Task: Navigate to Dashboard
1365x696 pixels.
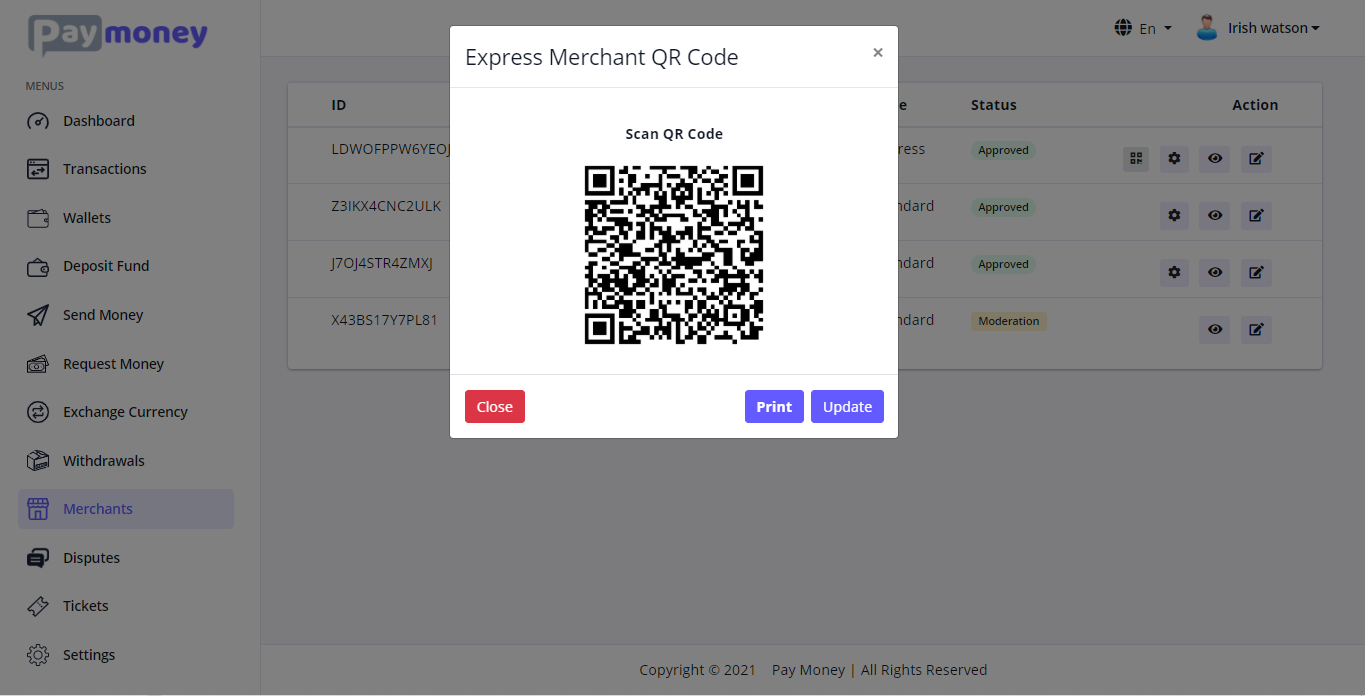Action: pos(99,120)
